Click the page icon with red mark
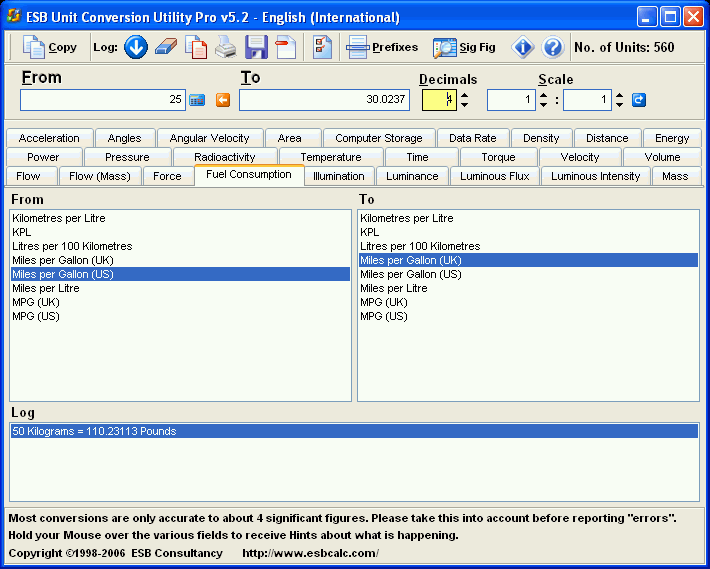Image resolution: width=710 pixels, height=569 pixels. coord(286,47)
